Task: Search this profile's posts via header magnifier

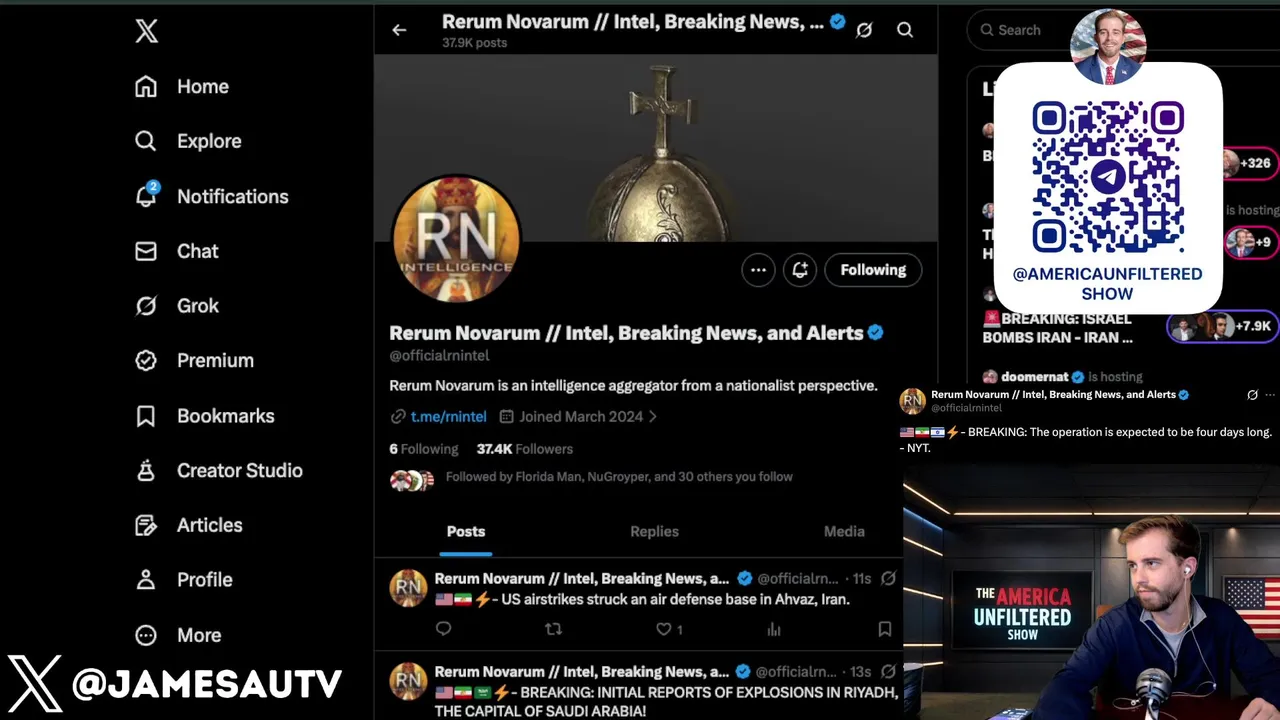Action: (905, 30)
